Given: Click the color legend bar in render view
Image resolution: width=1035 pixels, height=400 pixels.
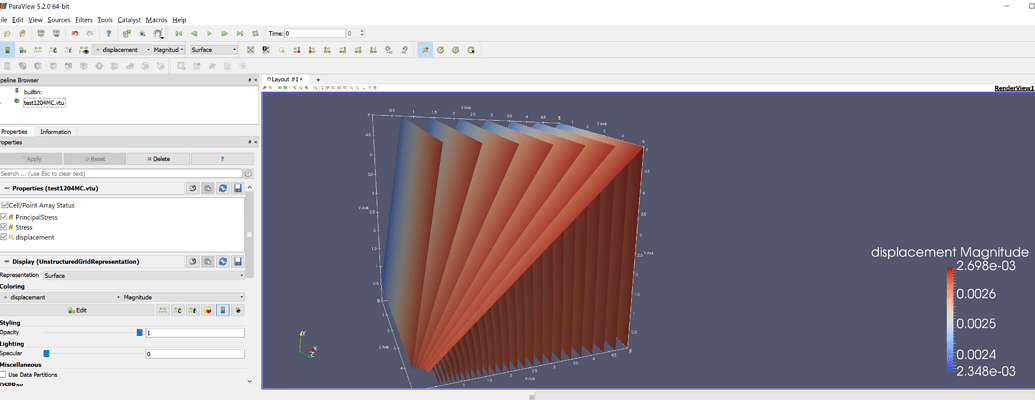Looking at the screenshot, I should (949, 321).
